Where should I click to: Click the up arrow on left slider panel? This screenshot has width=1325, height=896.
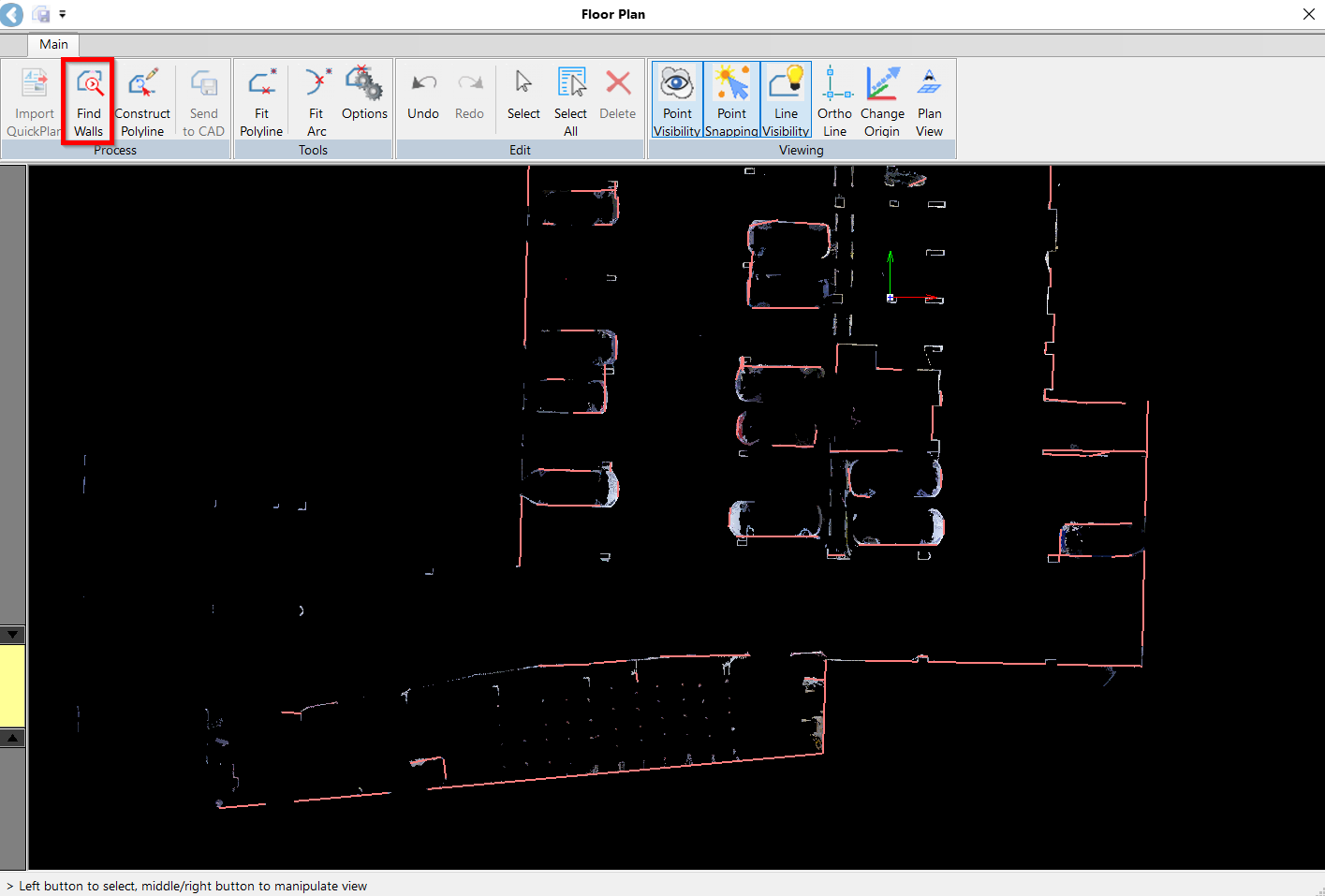(12, 738)
